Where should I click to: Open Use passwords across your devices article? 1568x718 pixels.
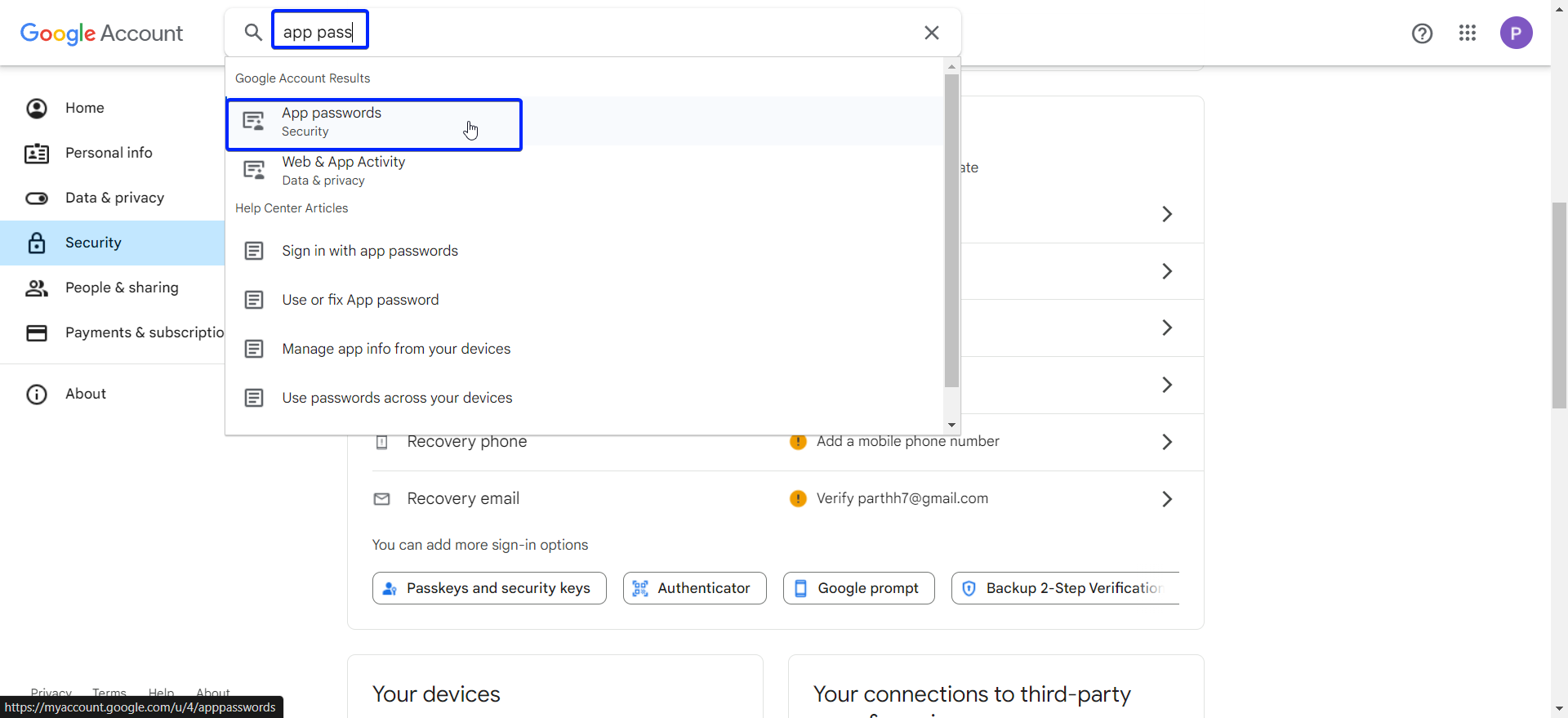pos(585,398)
